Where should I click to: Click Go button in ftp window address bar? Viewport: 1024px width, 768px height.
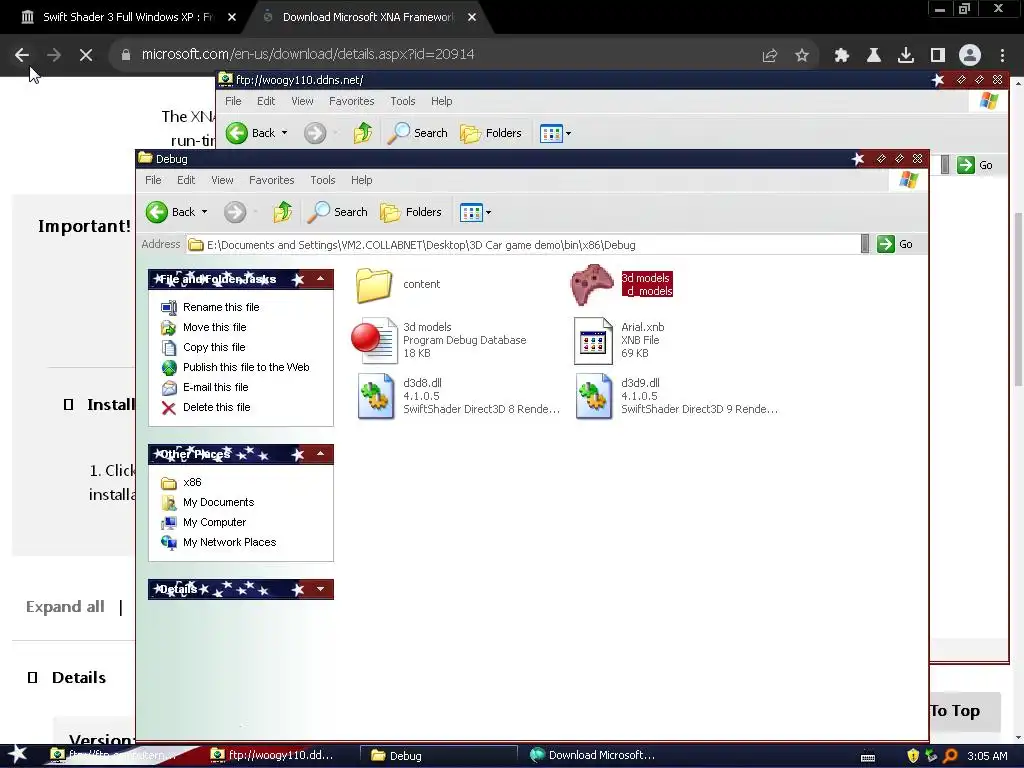point(975,165)
